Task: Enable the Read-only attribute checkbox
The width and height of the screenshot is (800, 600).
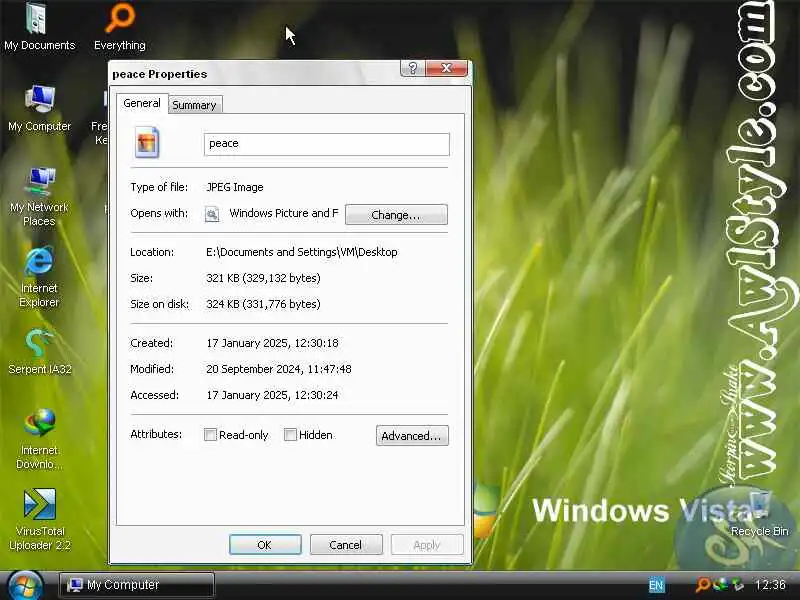Action: 210,435
